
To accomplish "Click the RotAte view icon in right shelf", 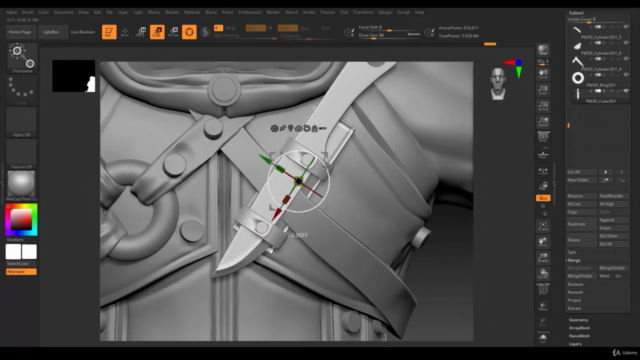I will 543,273.
